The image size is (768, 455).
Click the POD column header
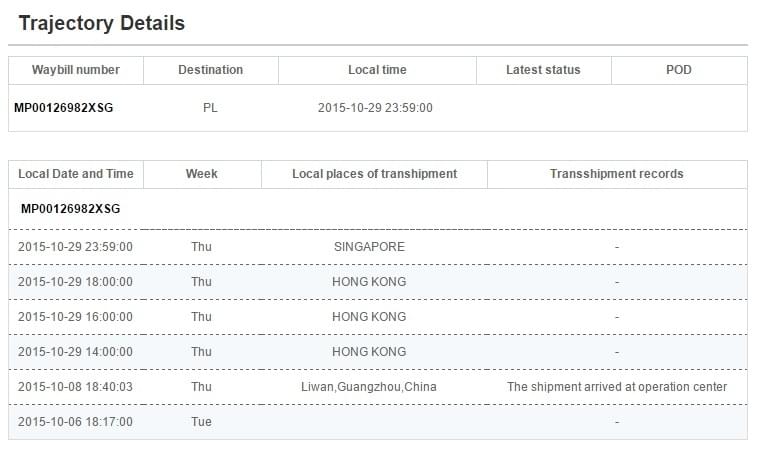pyautogui.click(x=678, y=70)
